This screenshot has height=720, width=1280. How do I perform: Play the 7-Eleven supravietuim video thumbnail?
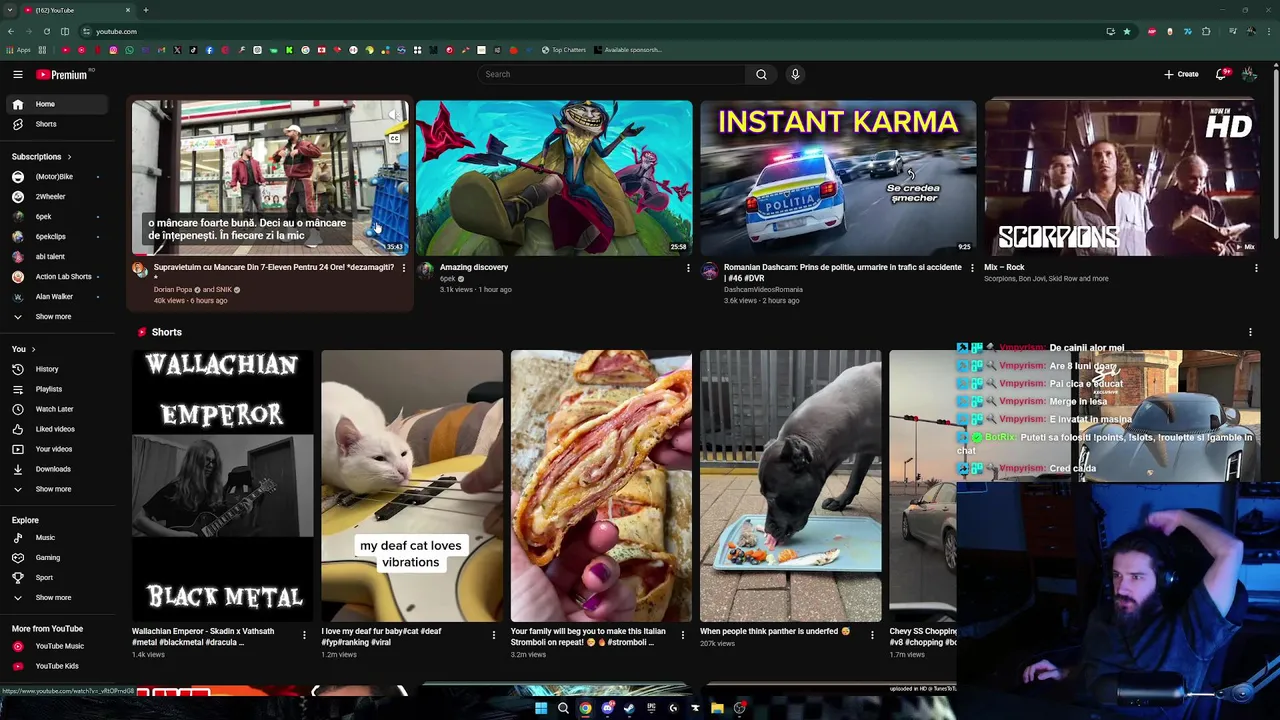coord(270,177)
